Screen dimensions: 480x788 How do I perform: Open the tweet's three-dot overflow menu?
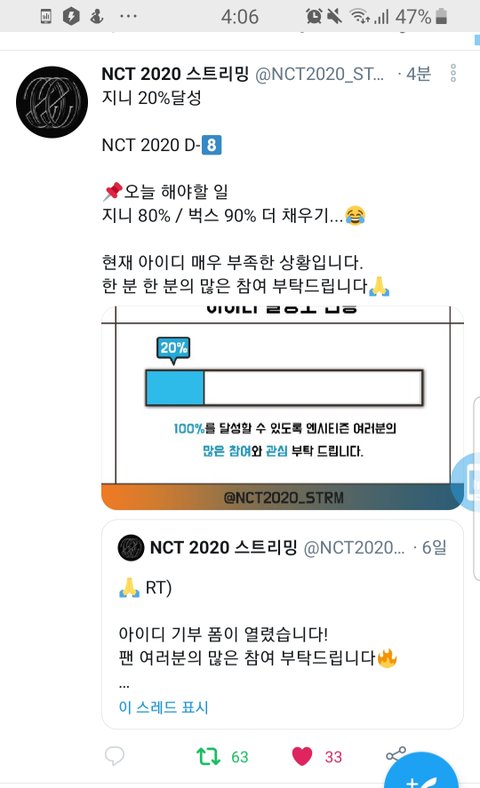pos(453,73)
